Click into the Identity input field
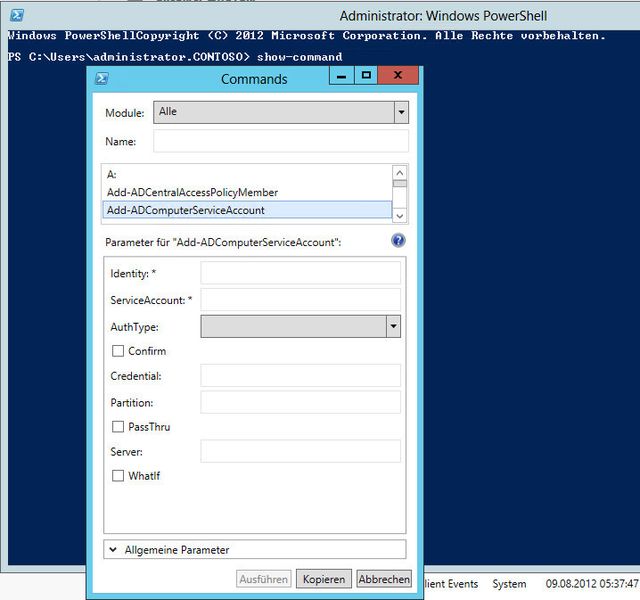 300,273
